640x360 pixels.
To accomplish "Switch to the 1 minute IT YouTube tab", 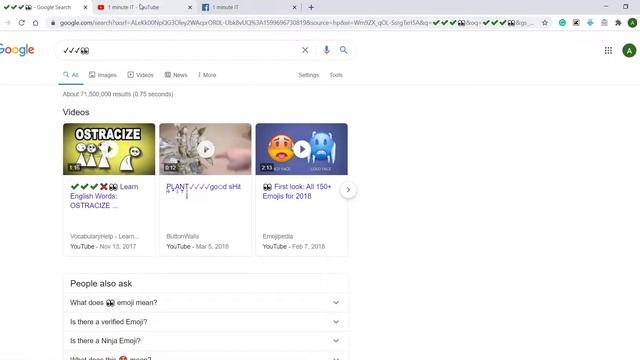I will click(144, 7).
